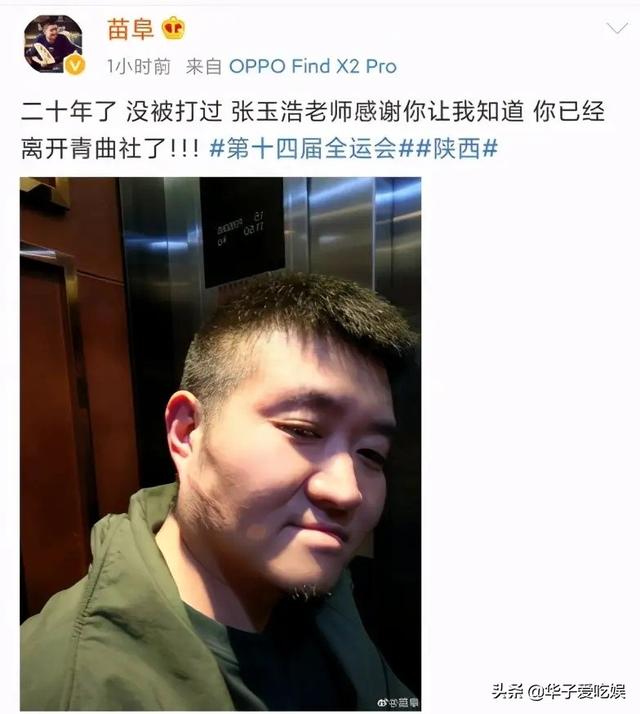Tap 张玉浩老师 in the post text

pos(292,112)
